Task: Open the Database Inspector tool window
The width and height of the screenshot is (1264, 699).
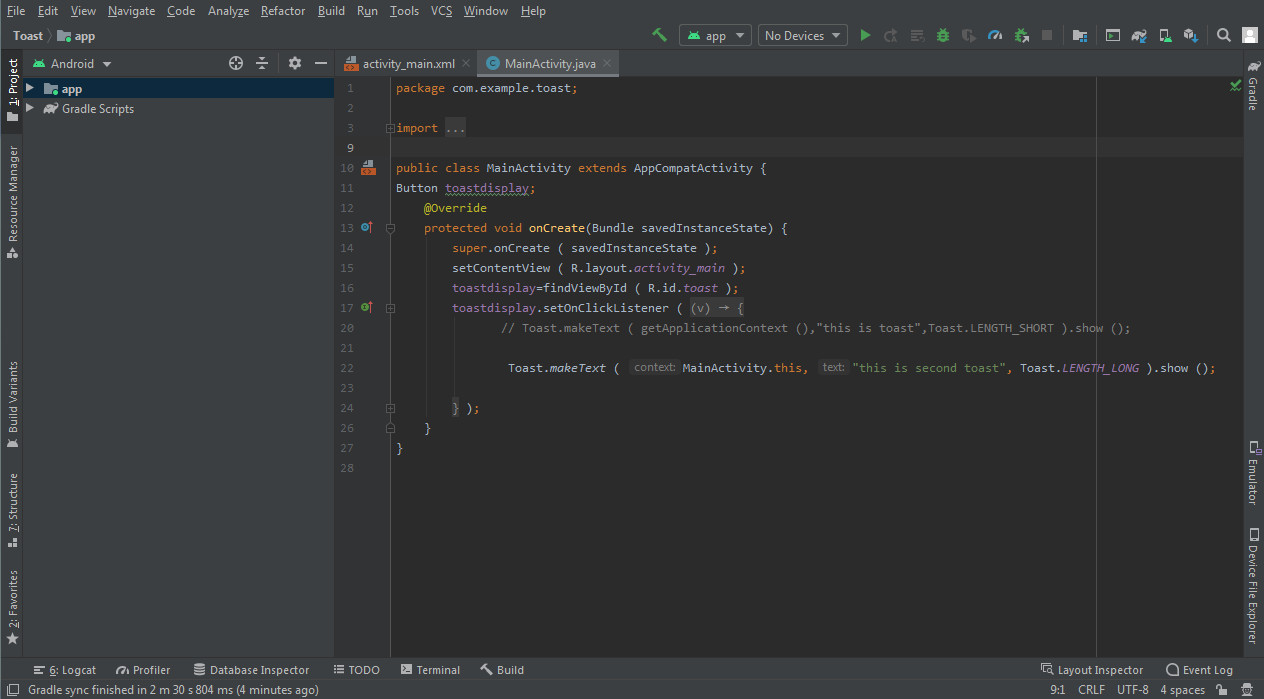Action: click(x=251, y=670)
